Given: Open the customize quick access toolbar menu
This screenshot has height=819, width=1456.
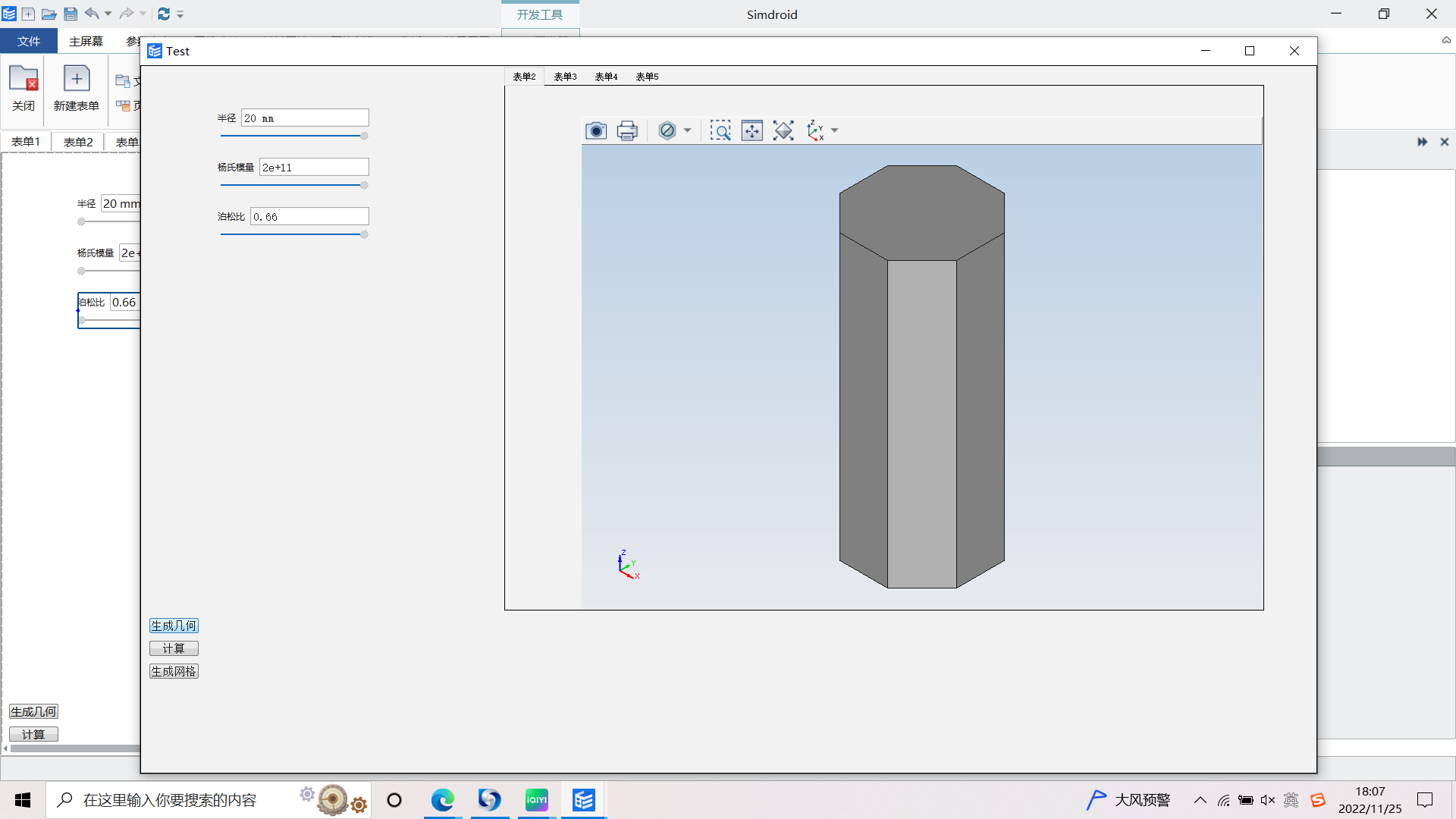Looking at the screenshot, I should (180, 14).
